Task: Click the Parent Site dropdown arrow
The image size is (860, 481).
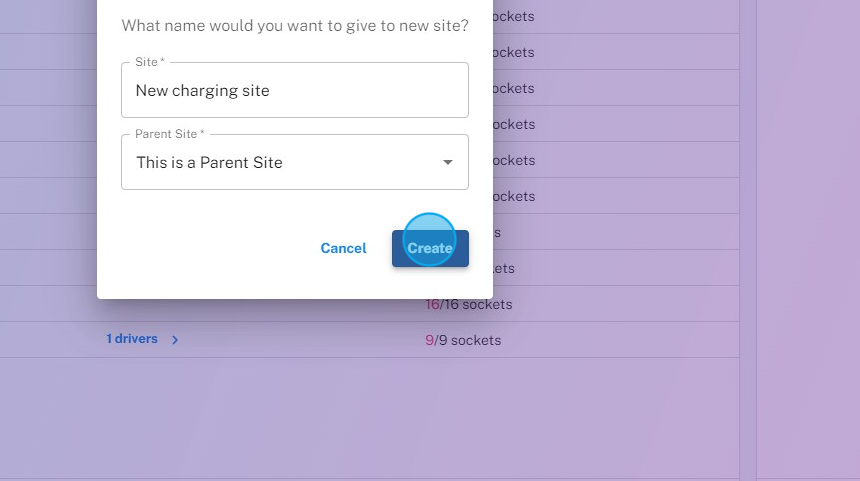Action: pos(448,162)
